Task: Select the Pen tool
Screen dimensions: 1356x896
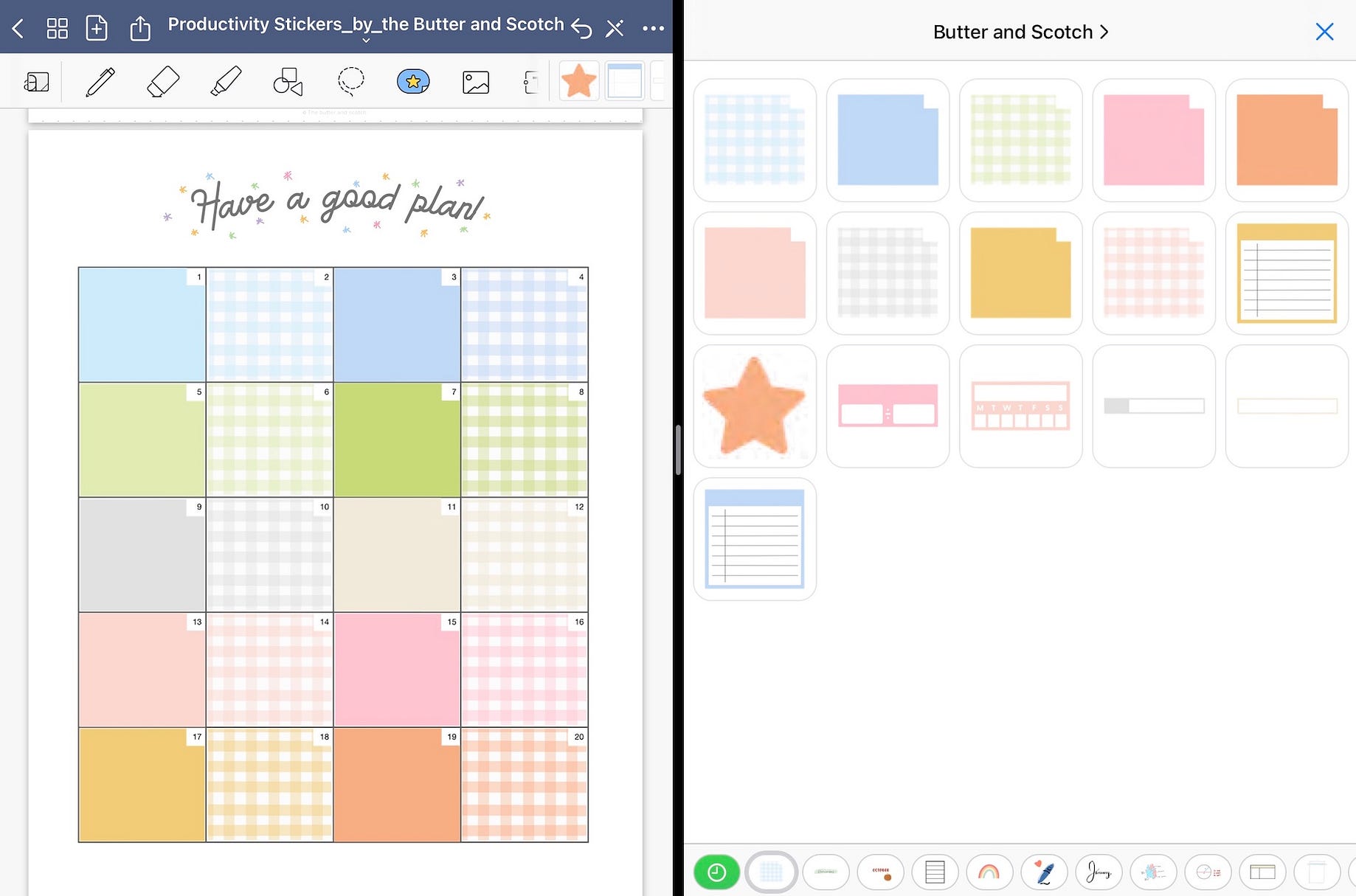Action: 100,81
